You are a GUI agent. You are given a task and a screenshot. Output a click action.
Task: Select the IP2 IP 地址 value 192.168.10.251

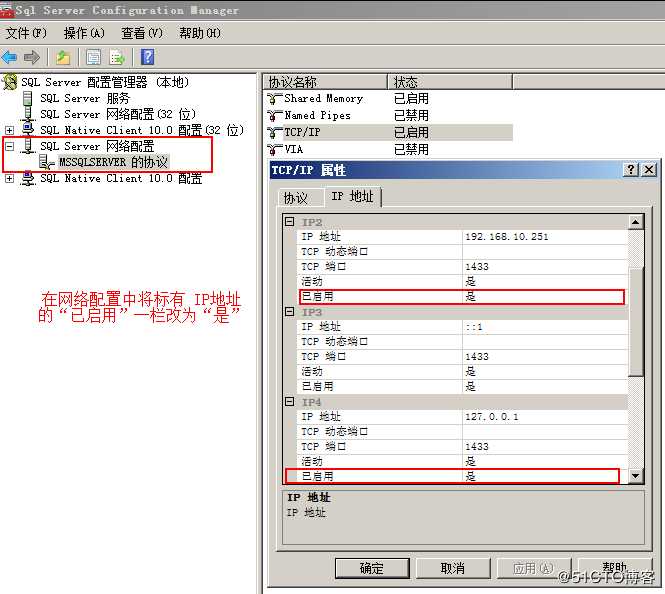507,237
